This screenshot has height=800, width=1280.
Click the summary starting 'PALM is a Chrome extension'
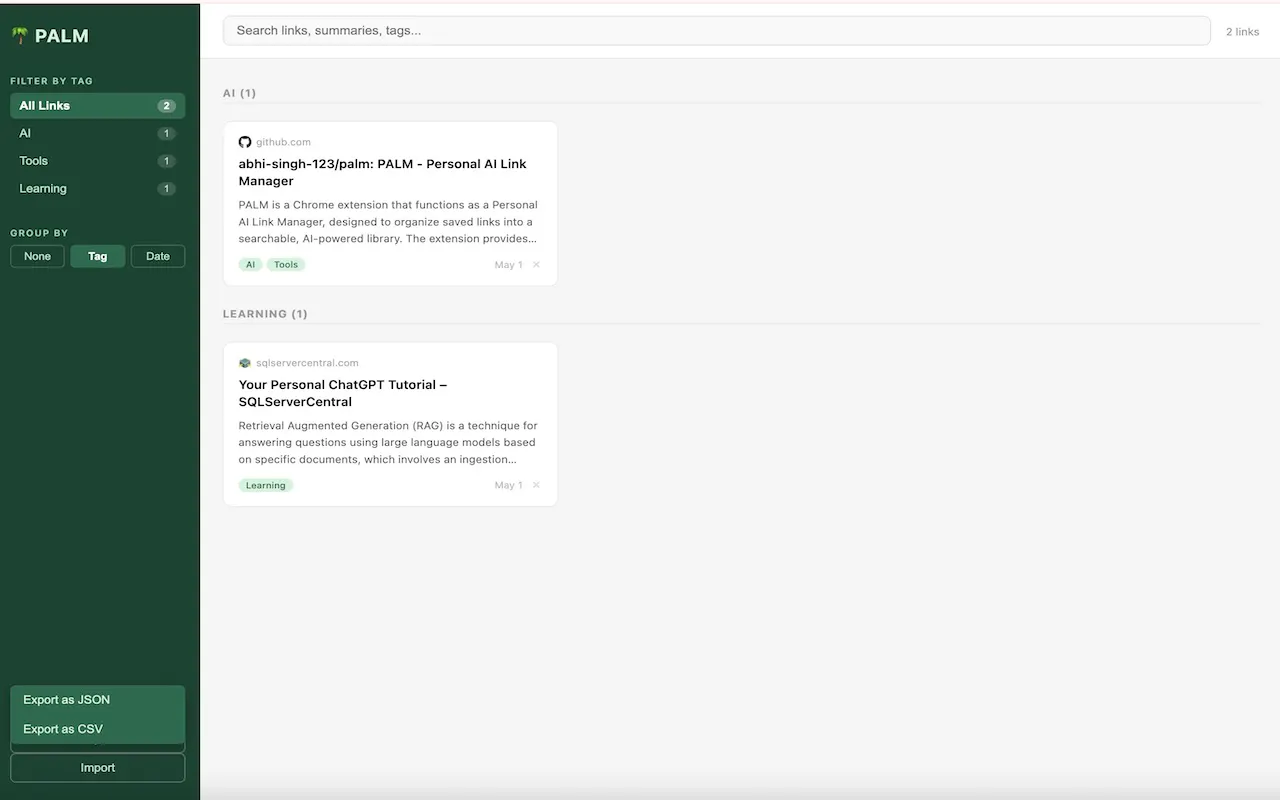tap(388, 222)
